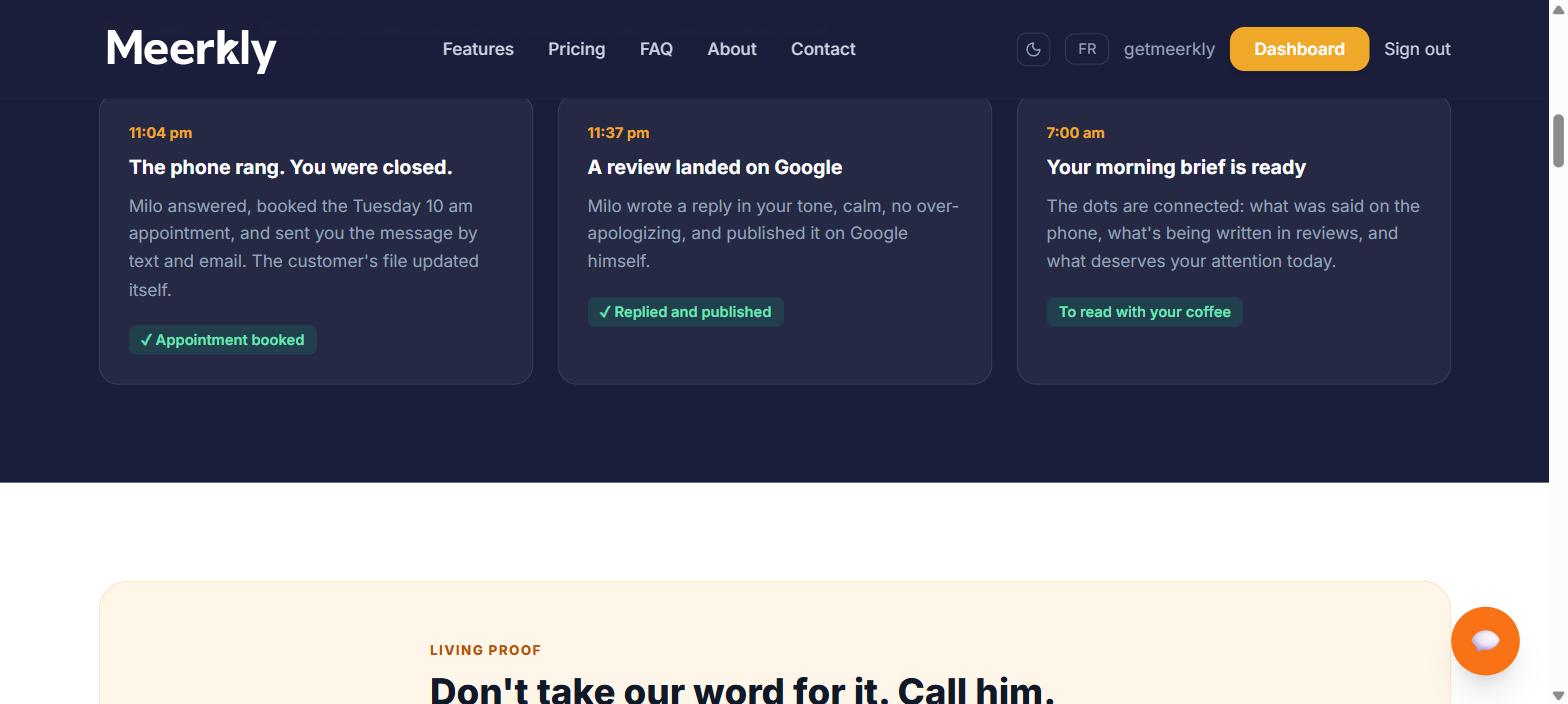
Task: Open the Features menu item
Action: click(478, 49)
